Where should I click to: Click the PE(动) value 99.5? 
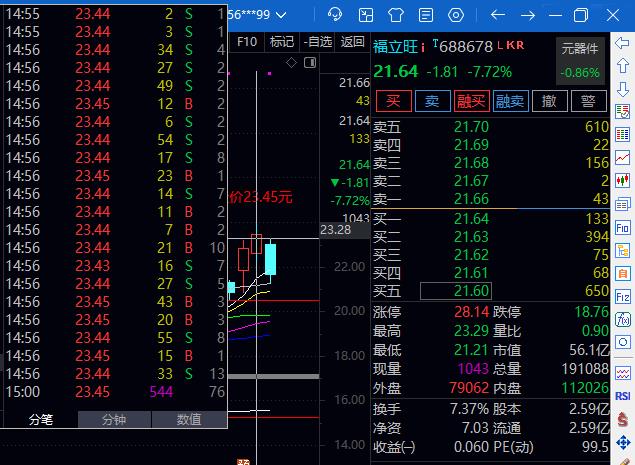[595, 447]
